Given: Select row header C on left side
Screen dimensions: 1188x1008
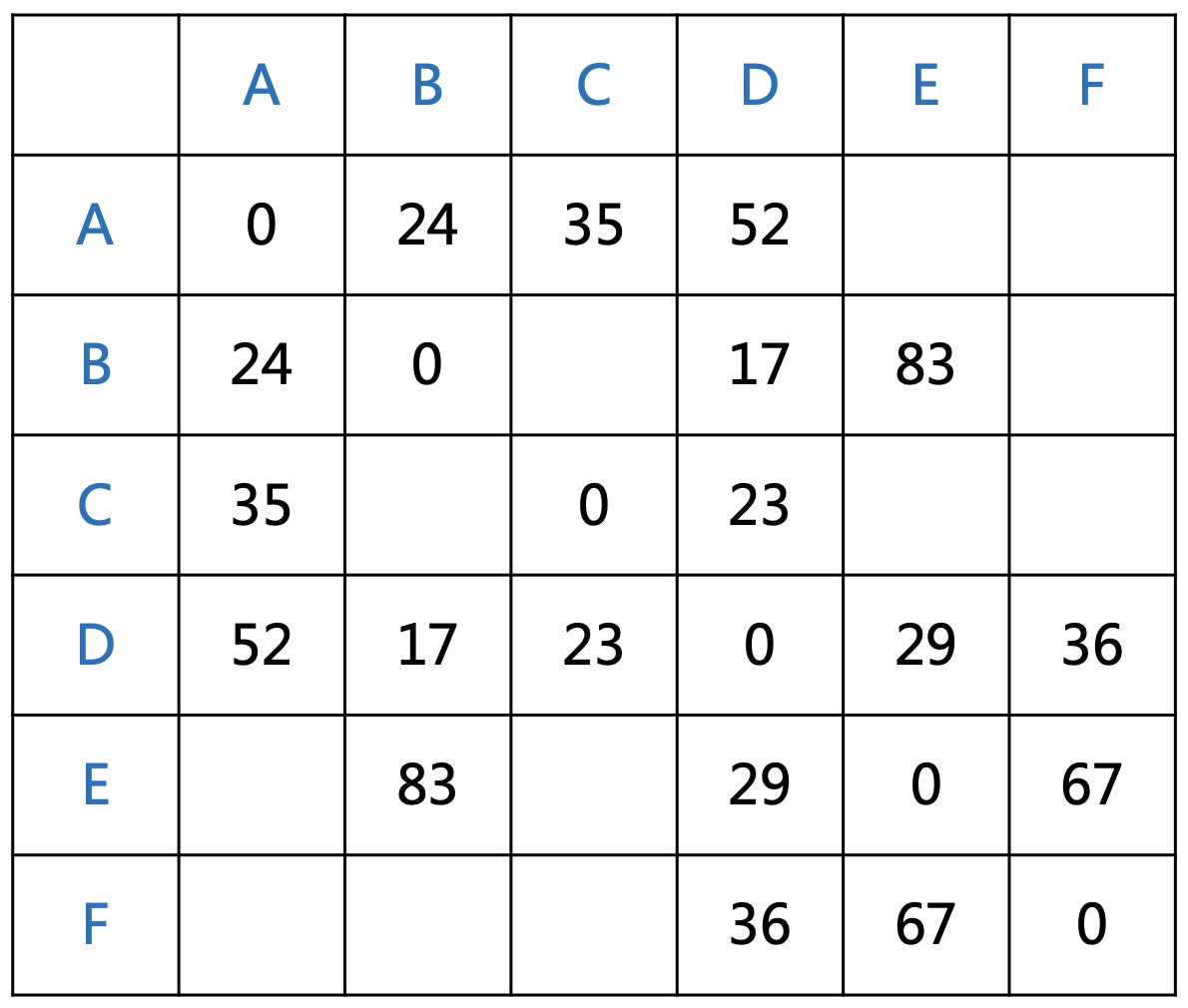Looking at the screenshot, I should [x=96, y=505].
